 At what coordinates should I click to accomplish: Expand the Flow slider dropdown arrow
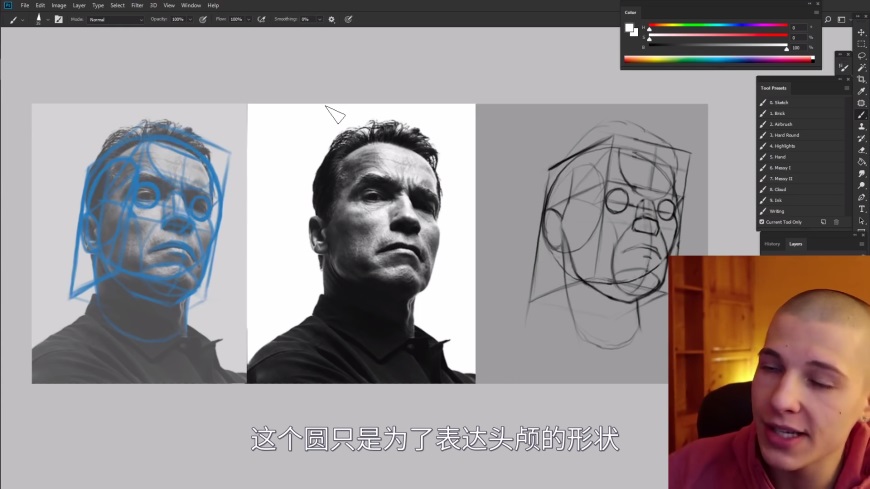click(249, 19)
